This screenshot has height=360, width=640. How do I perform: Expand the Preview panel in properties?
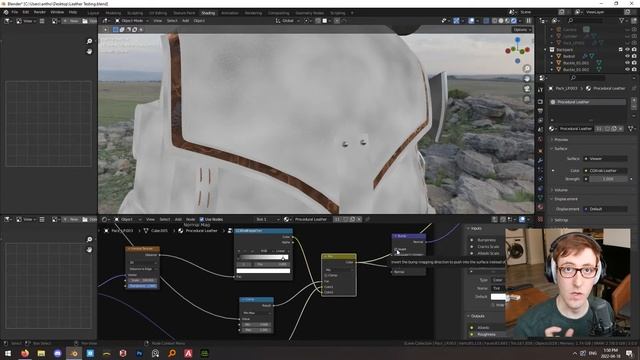pos(561,140)
